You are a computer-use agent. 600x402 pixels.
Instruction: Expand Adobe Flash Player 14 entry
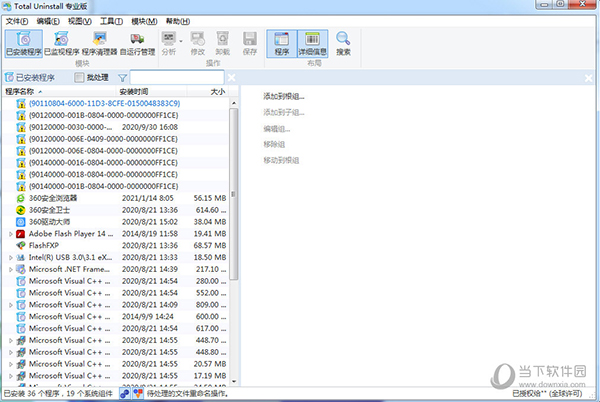[11, 234]
